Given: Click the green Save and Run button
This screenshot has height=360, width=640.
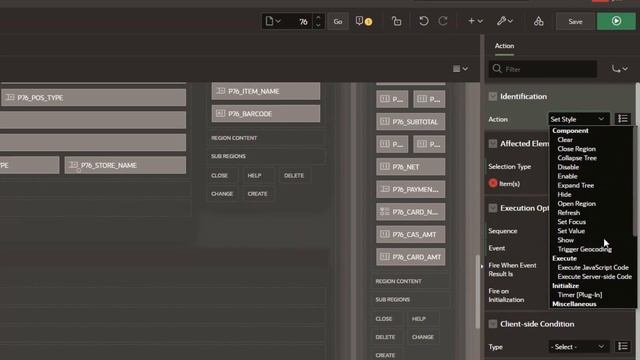Looking at the screenshot, I should click(x=616, y=21).
